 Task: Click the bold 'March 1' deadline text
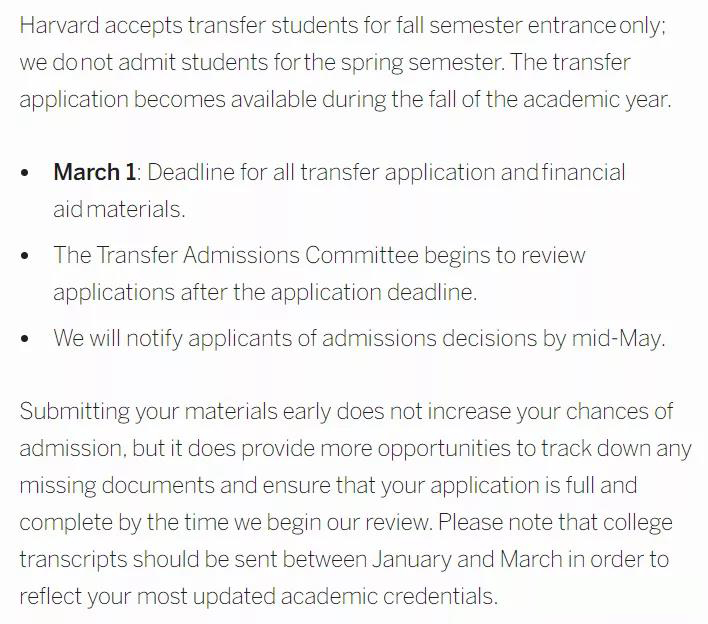point(94,172)
